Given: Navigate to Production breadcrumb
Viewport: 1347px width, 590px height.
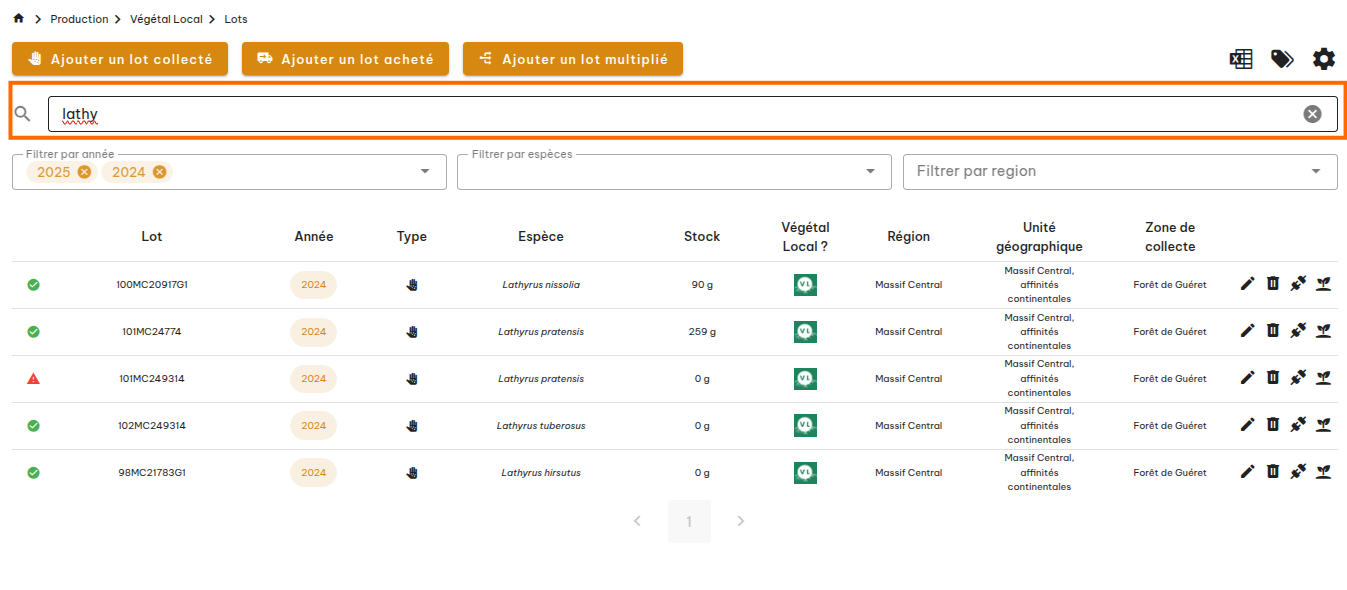Looking at the screenshot, I should point(79,19).
